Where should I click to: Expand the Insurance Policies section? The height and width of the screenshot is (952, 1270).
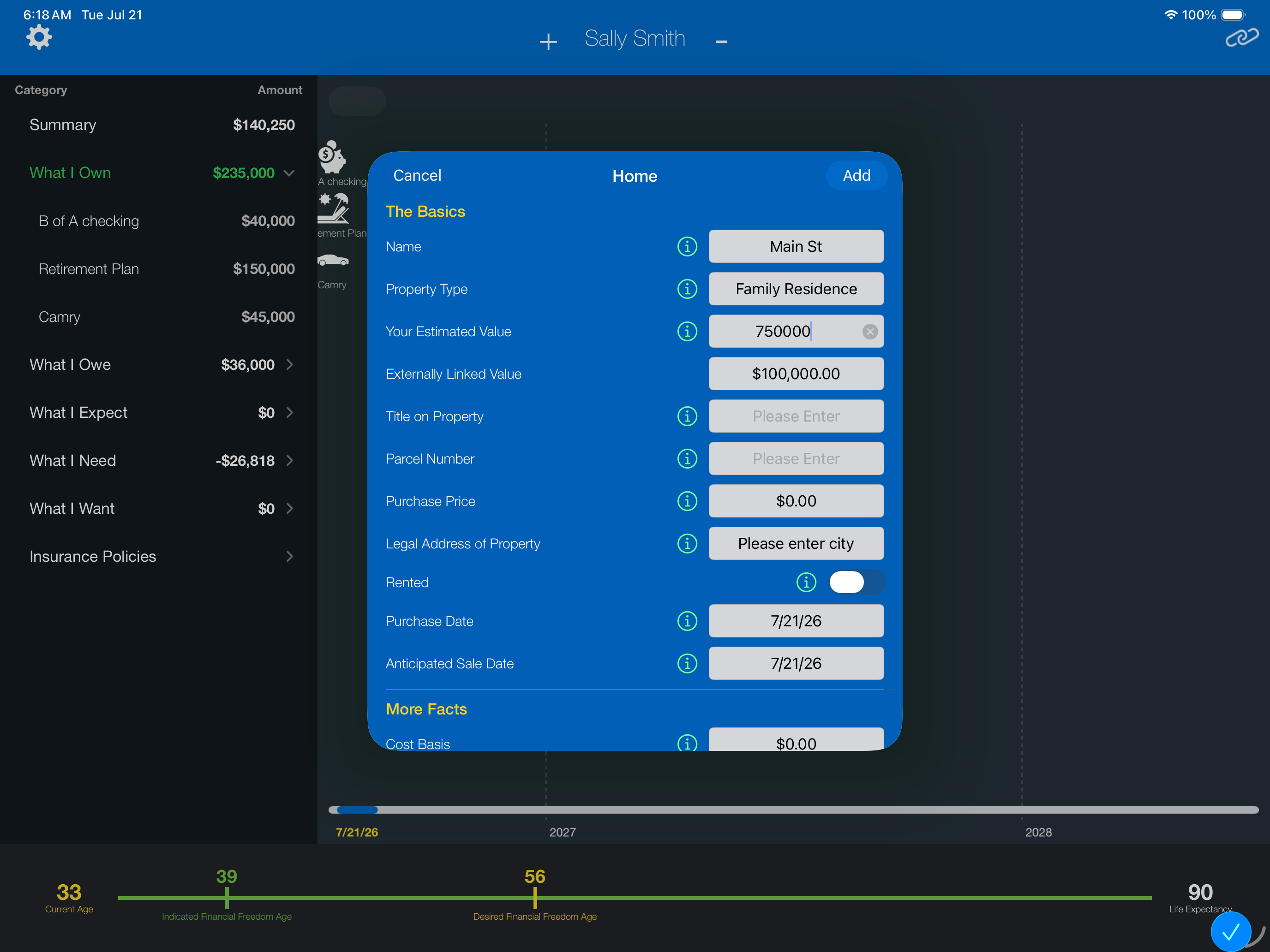pyautogui.click(x=289, y=557)
